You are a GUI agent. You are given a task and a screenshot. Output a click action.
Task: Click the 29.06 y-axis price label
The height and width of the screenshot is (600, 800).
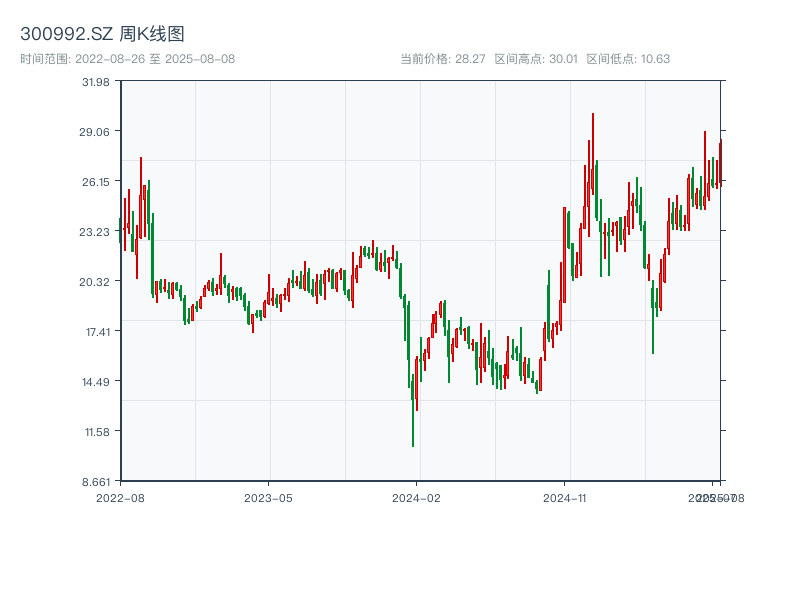click(96, 132)
